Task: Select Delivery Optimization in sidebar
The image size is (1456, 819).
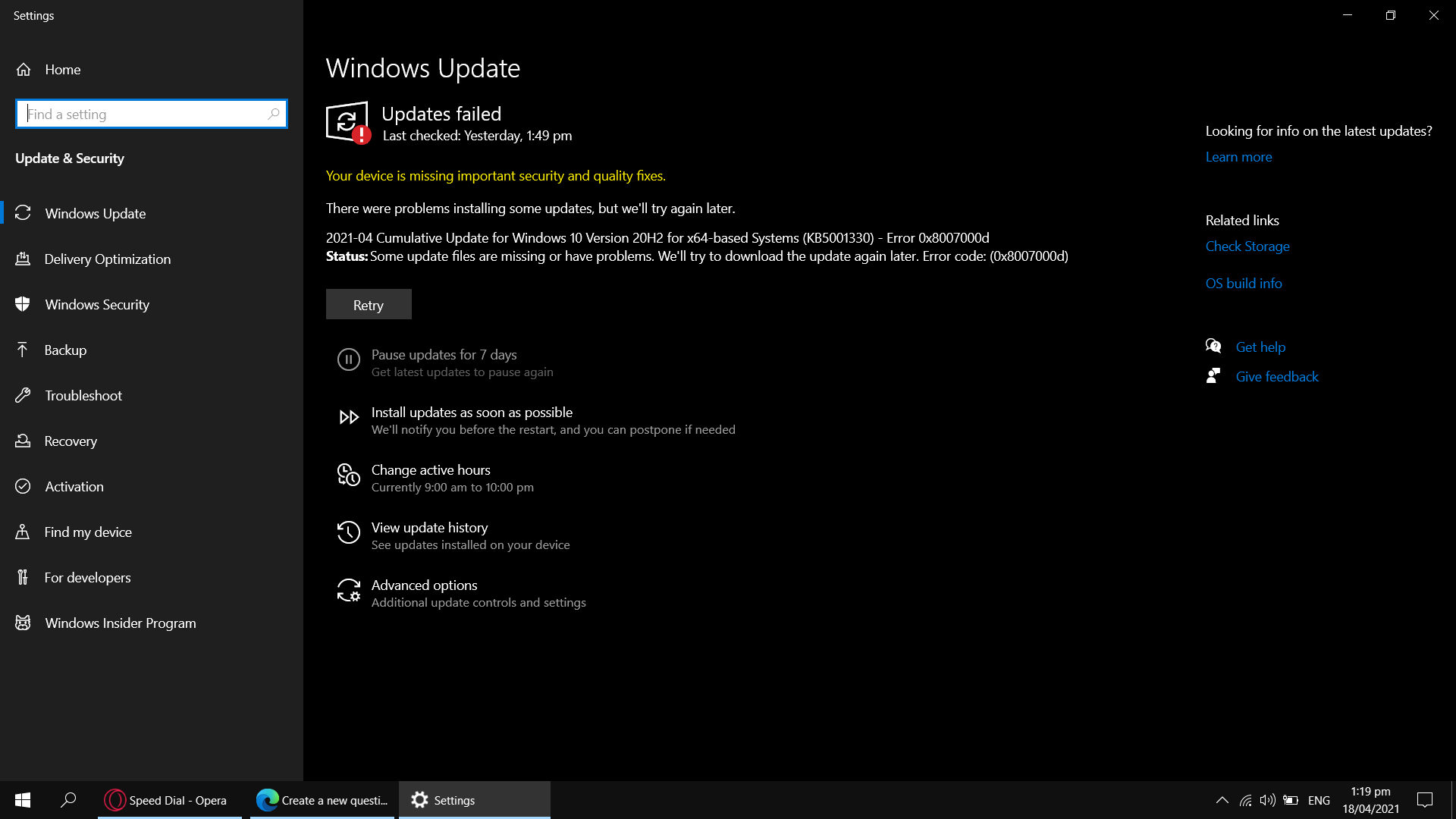Action: [152, 259]
